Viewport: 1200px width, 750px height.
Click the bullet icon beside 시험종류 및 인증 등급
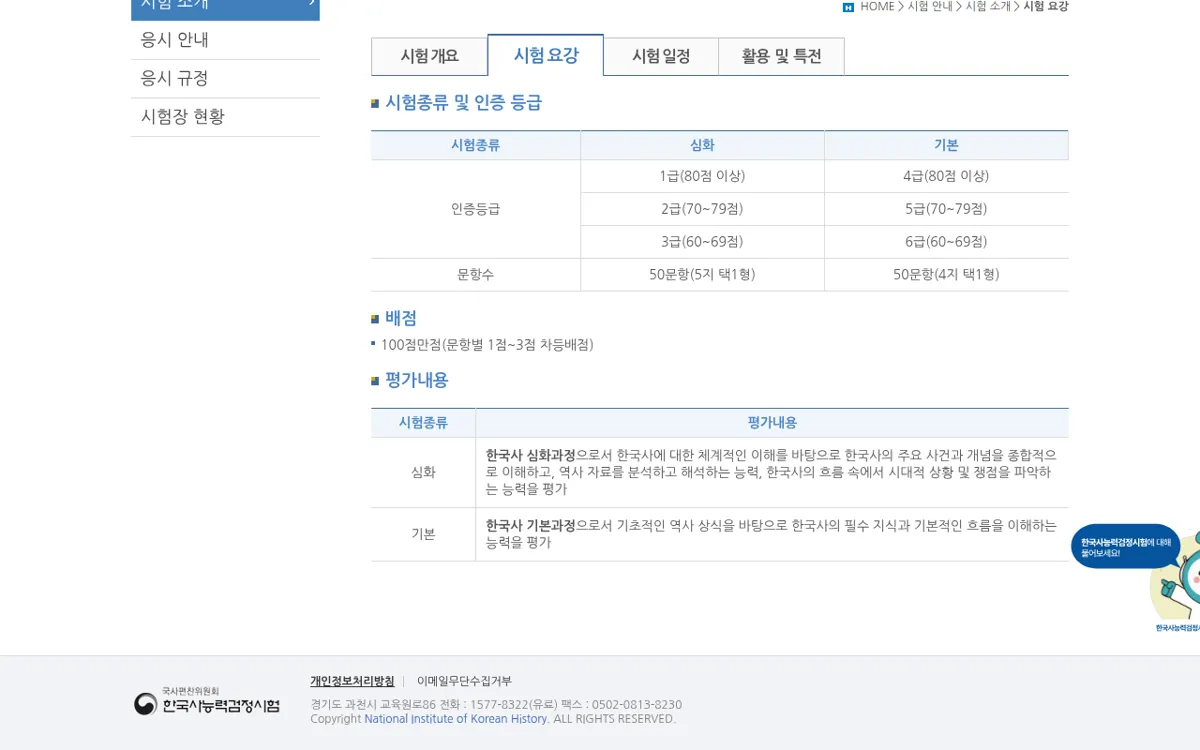tap(375, 103)
